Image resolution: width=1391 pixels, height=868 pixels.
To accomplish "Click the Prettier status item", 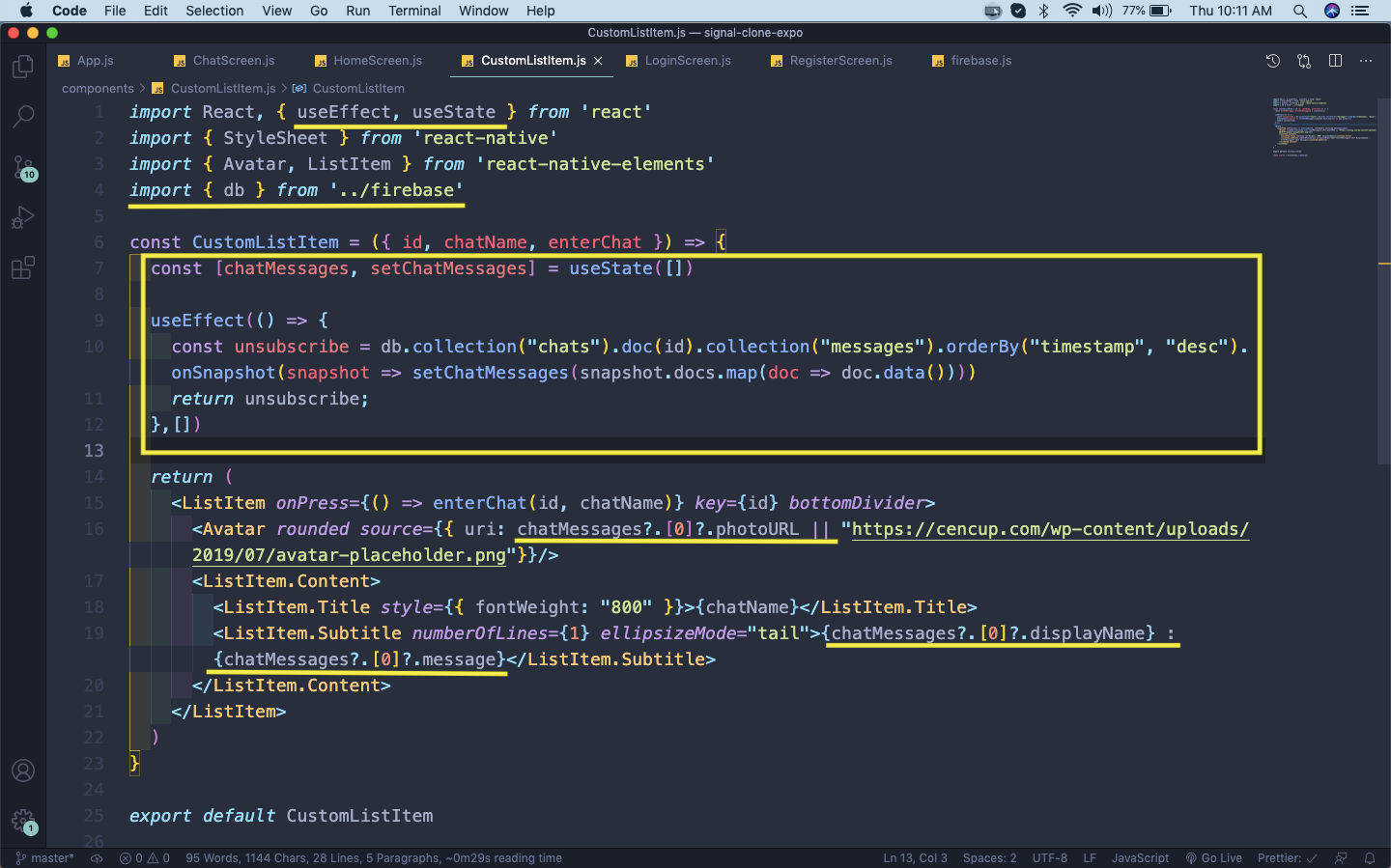I will point(1287,858).
